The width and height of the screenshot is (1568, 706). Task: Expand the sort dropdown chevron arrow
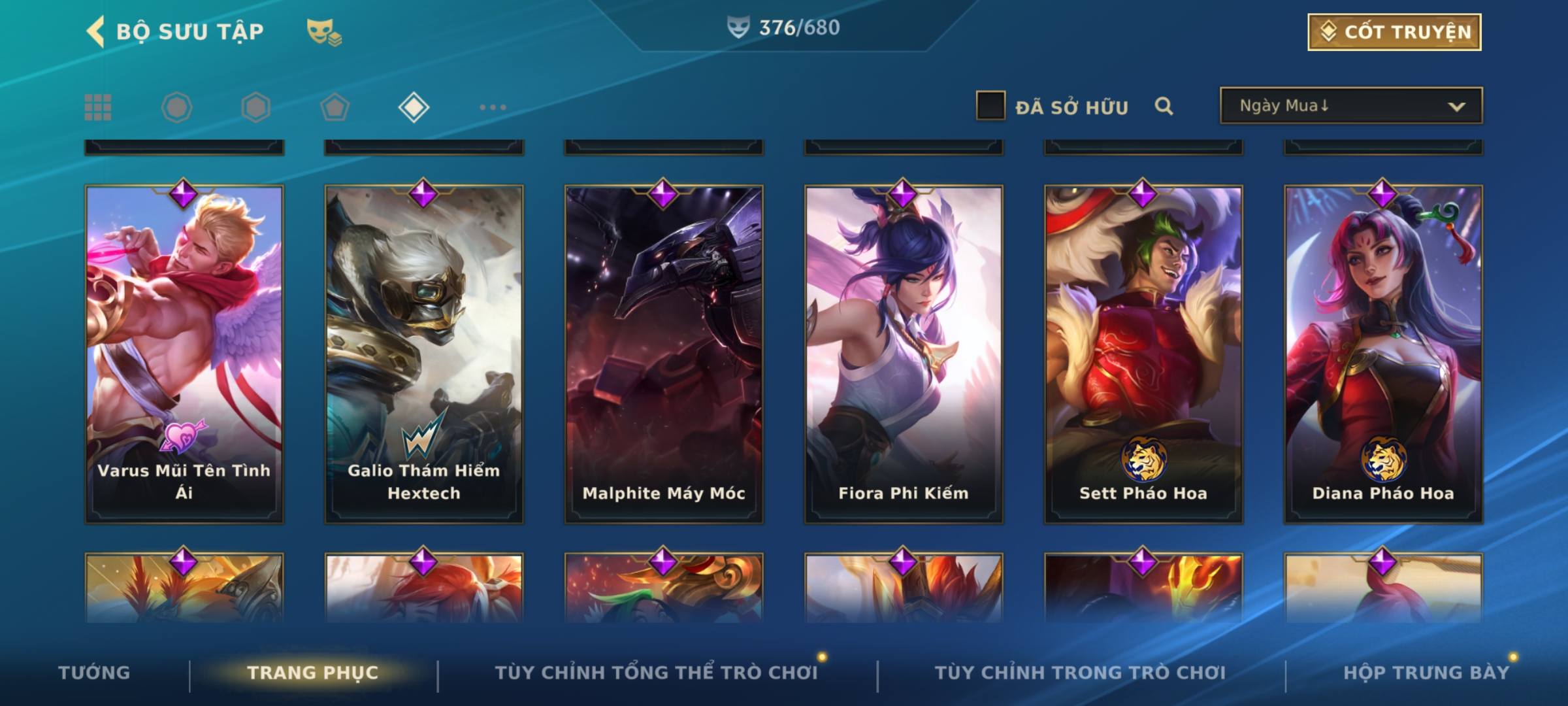pyautogui.click(x=1456, y=107)
